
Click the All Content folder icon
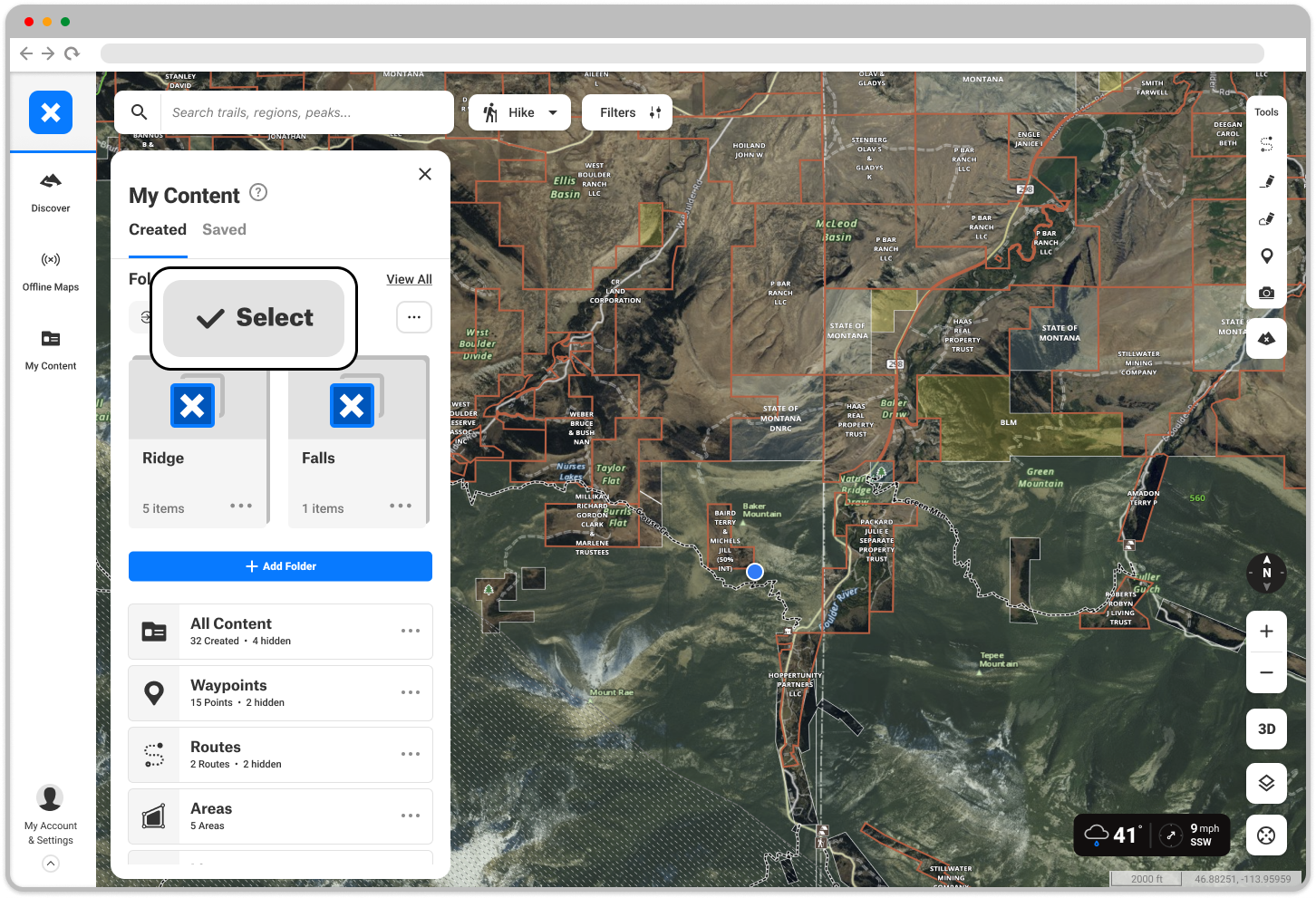tap(154, 632)
